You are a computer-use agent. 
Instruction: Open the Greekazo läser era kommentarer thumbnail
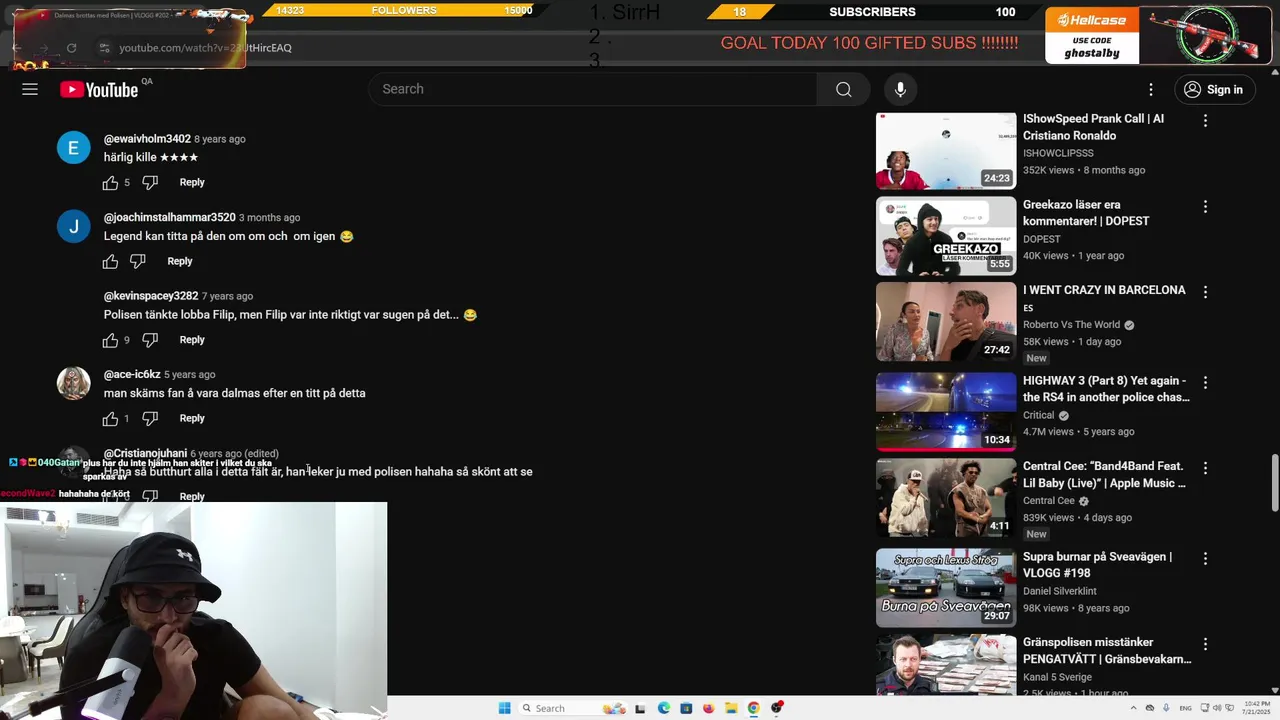(x=946, y=236)
